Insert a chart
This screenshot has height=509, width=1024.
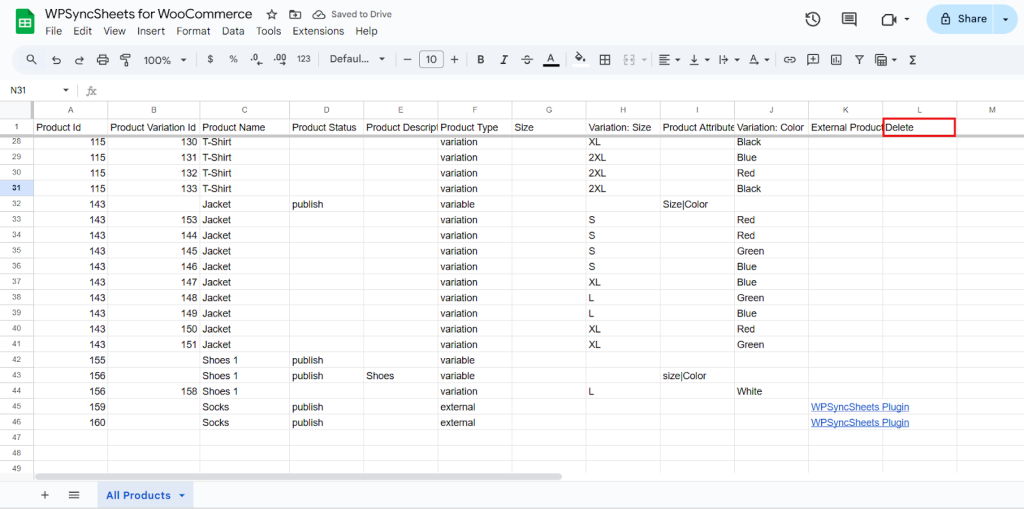[836, 59]
